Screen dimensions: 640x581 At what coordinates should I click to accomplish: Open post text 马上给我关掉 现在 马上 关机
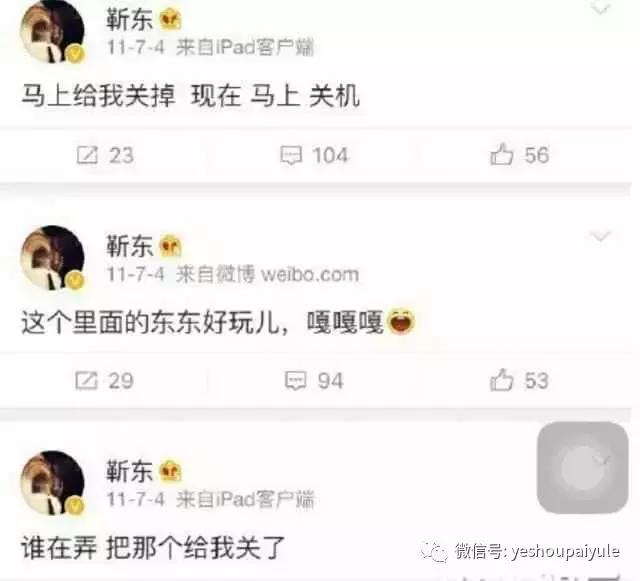click(x=191, y=96)
